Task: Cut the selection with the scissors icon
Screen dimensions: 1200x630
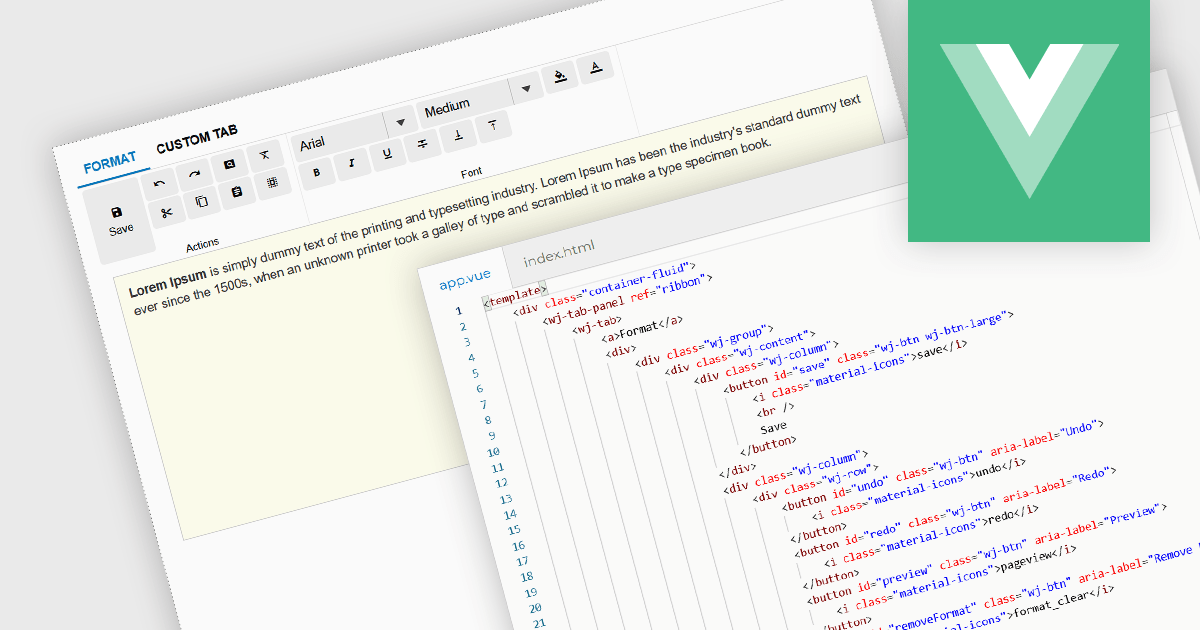Action: coord(167,212)
